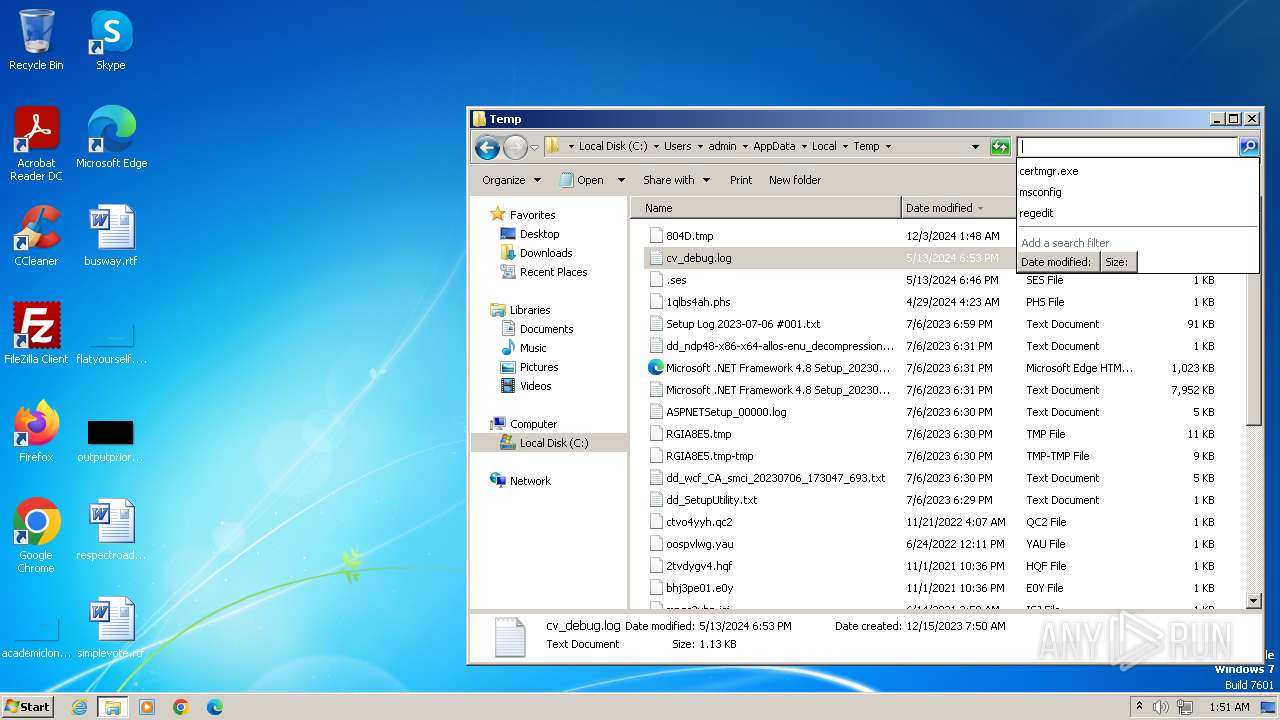Open busway.rtf document on desktop
This screenshot has height=720, width=1280.
point(111,236)
